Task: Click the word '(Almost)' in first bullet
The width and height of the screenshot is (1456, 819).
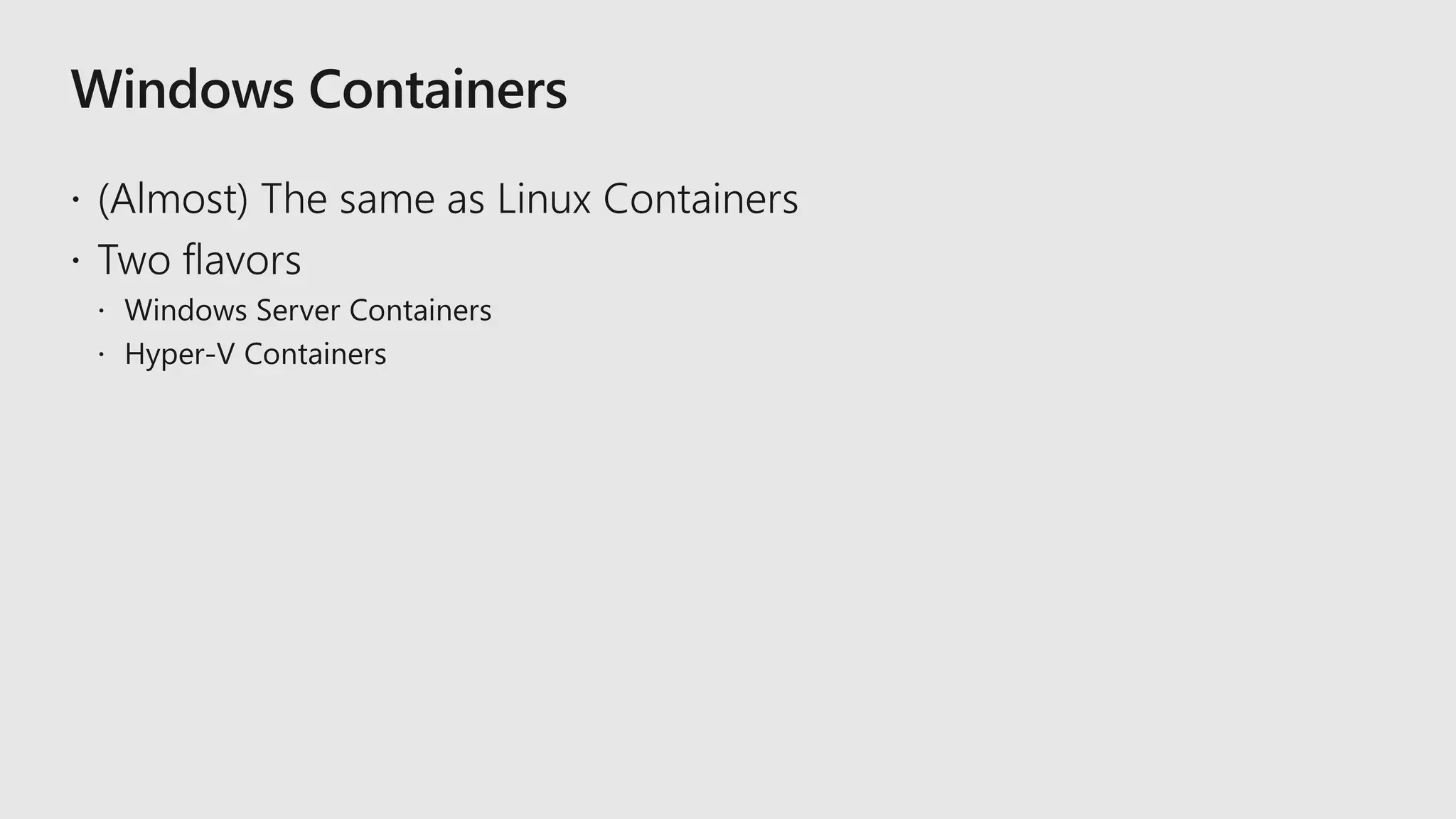Action: tap(173, 198)
